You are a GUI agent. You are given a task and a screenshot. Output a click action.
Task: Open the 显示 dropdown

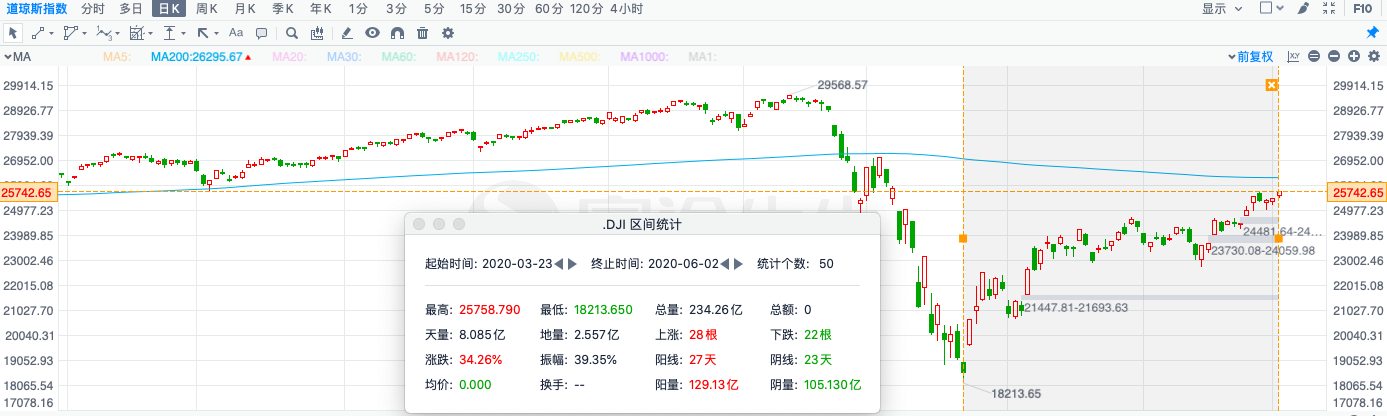pyautogui.click(x=1222, y=8)
